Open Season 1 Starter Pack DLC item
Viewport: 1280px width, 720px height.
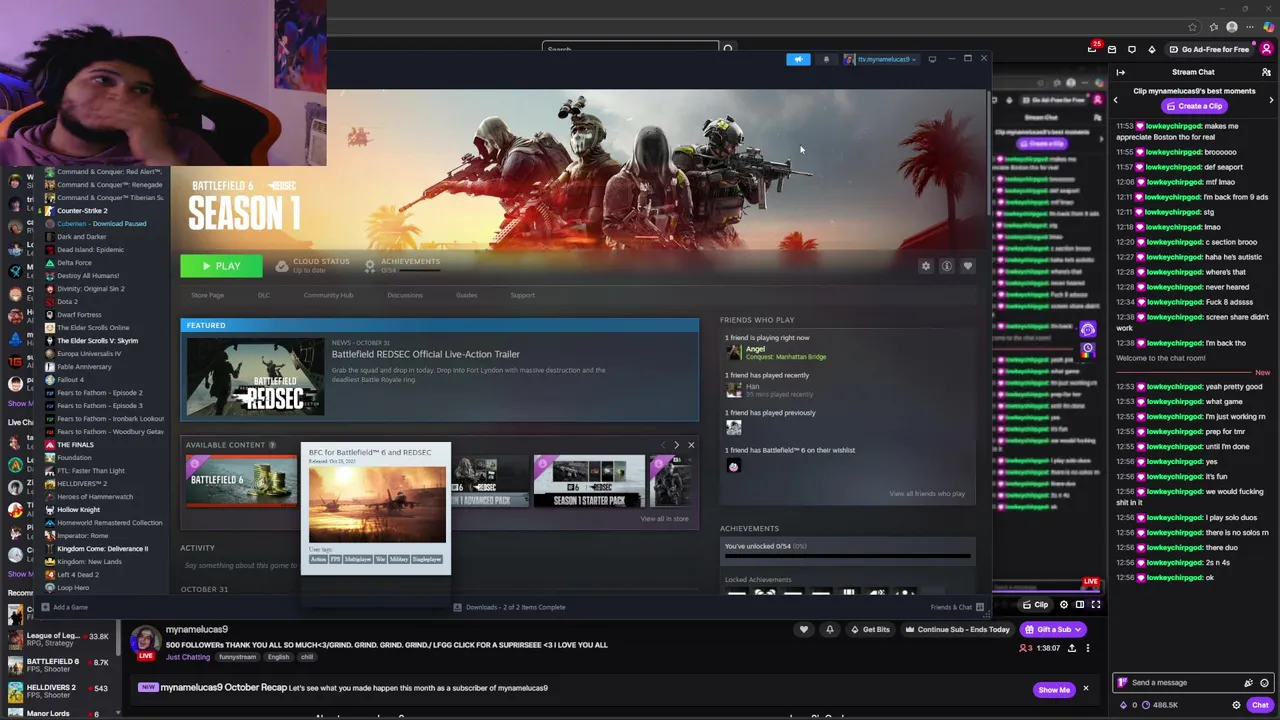pyautogui.click(x=589, y=481)
